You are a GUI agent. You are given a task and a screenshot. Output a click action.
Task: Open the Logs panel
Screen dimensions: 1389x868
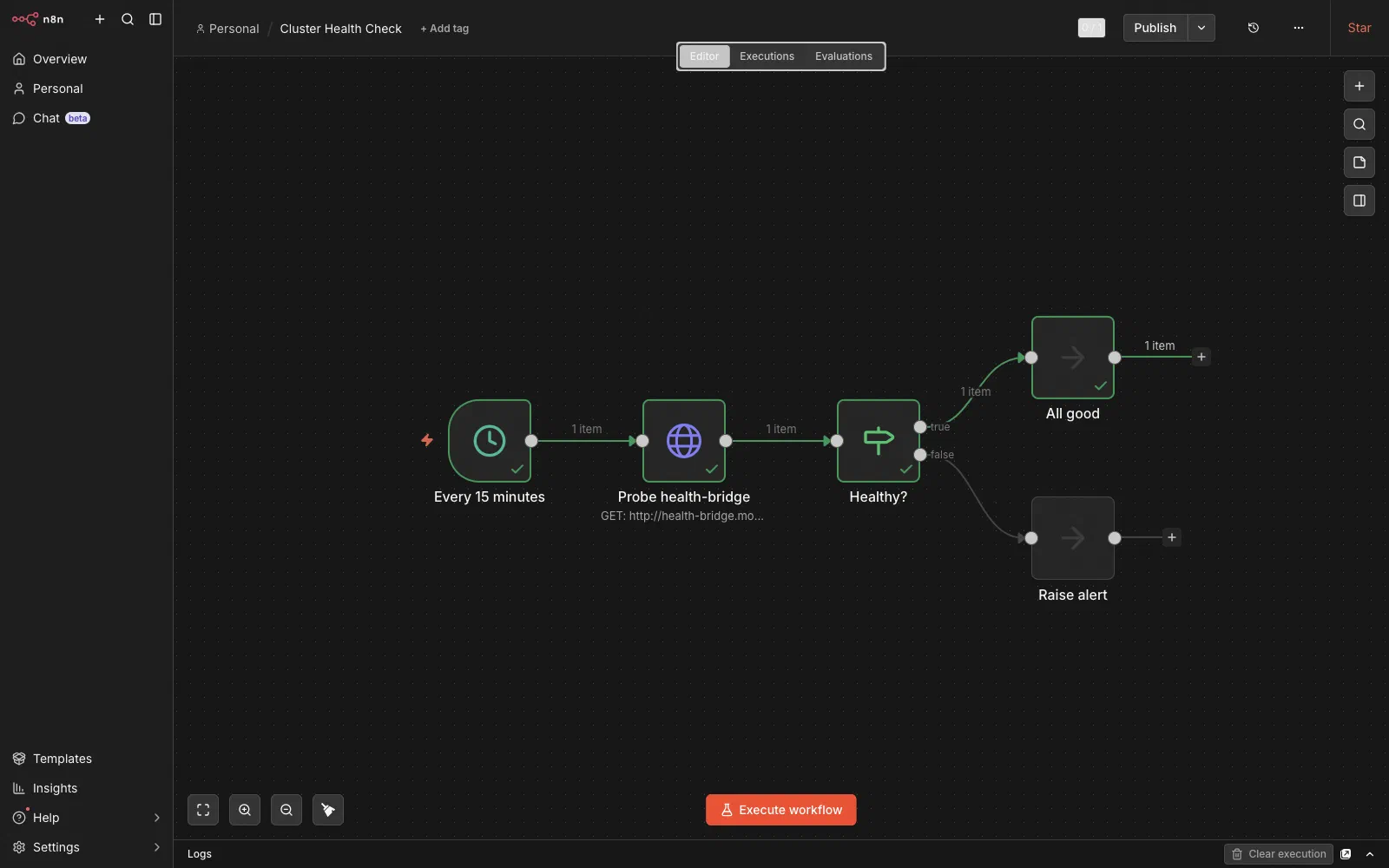200,854
